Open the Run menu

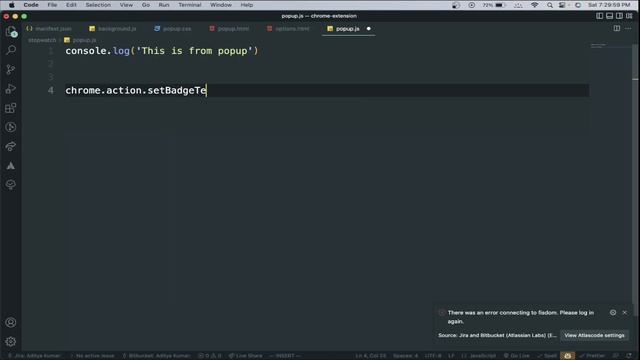(164, 5)
